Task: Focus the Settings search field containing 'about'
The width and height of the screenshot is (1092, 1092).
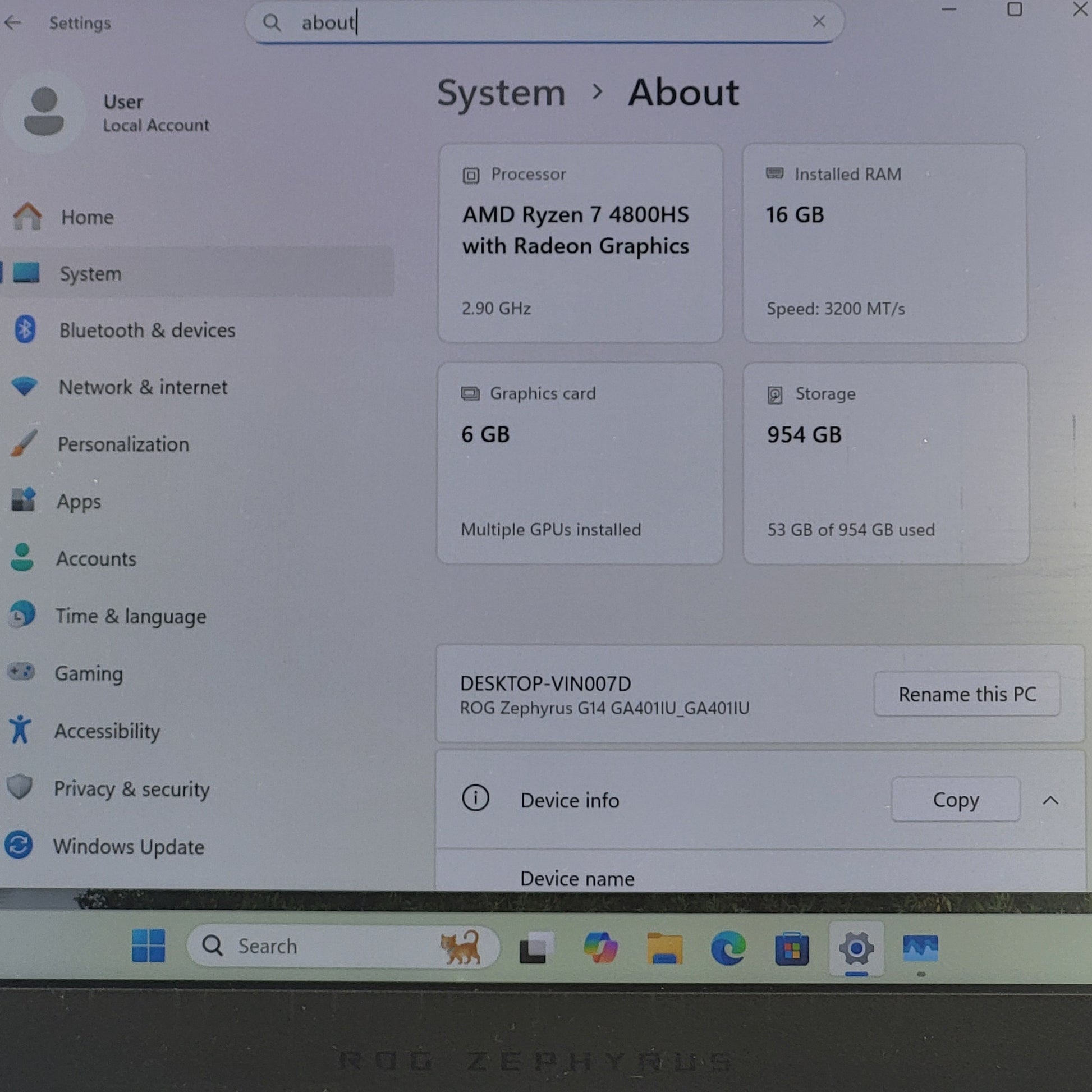Action: point(544,22)
